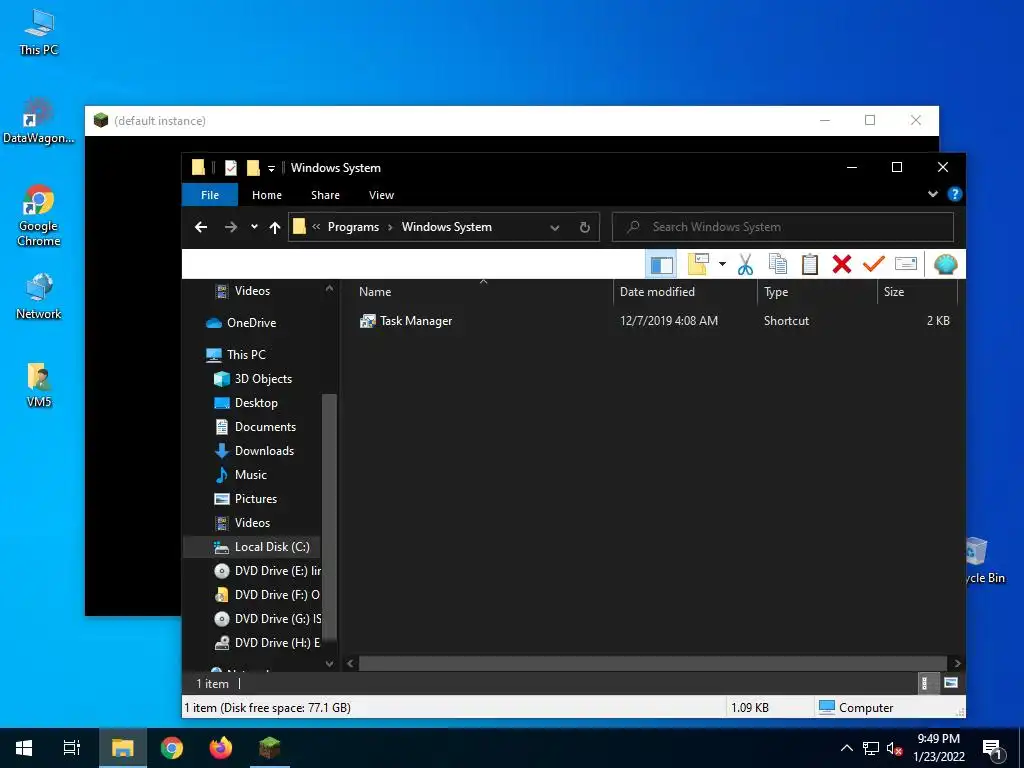Go up one folder level
Screen dimensions: 1024x768
[x=274, y=227]
